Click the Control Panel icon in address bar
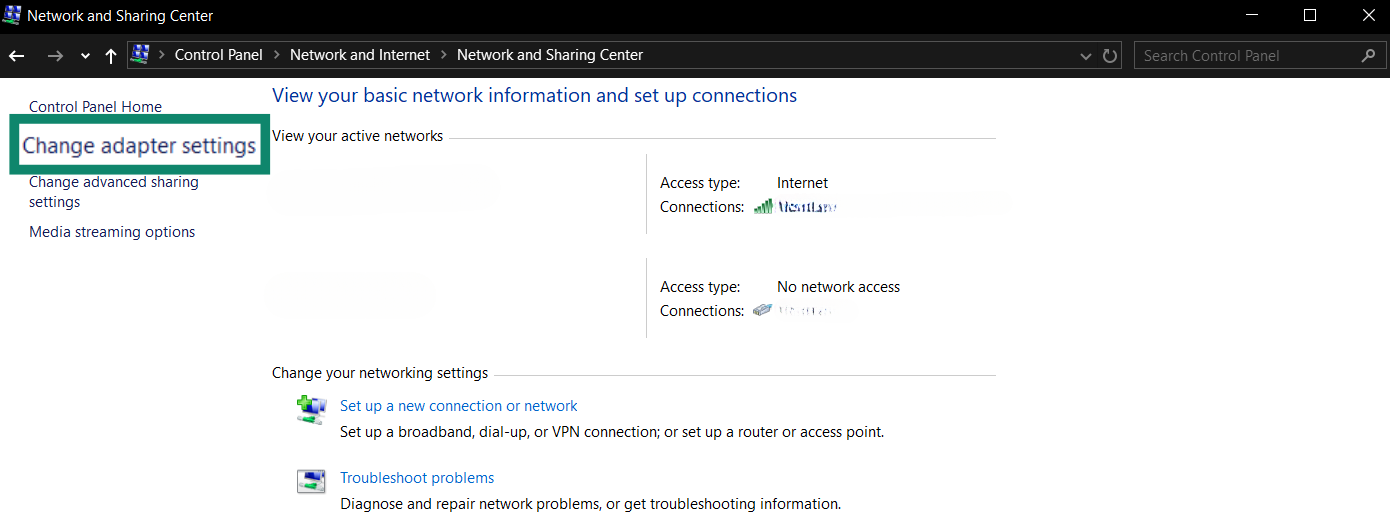The image size is (1390, 524). click(141, 55)
